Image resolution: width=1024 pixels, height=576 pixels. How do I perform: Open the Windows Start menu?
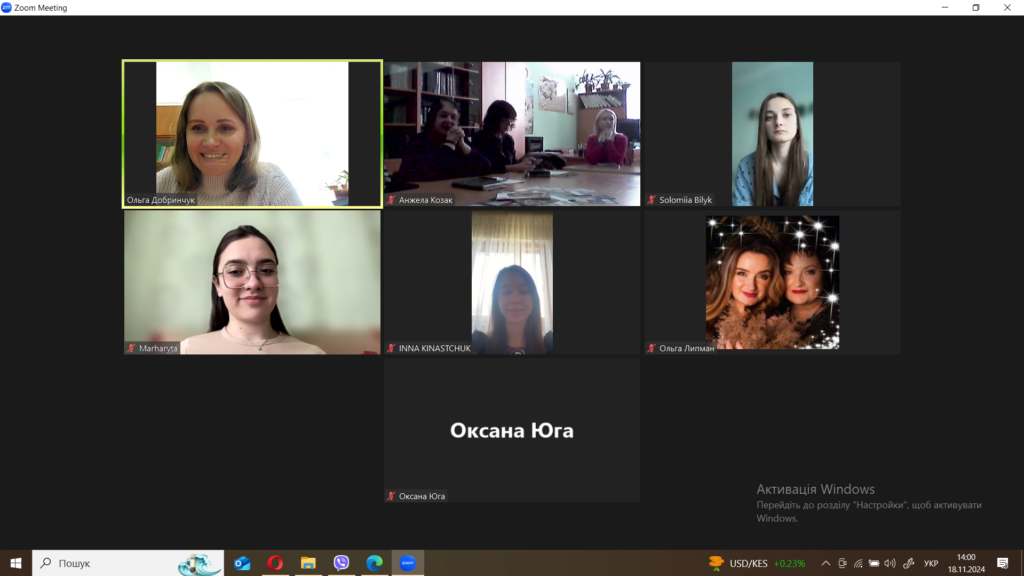pos(16,563)
